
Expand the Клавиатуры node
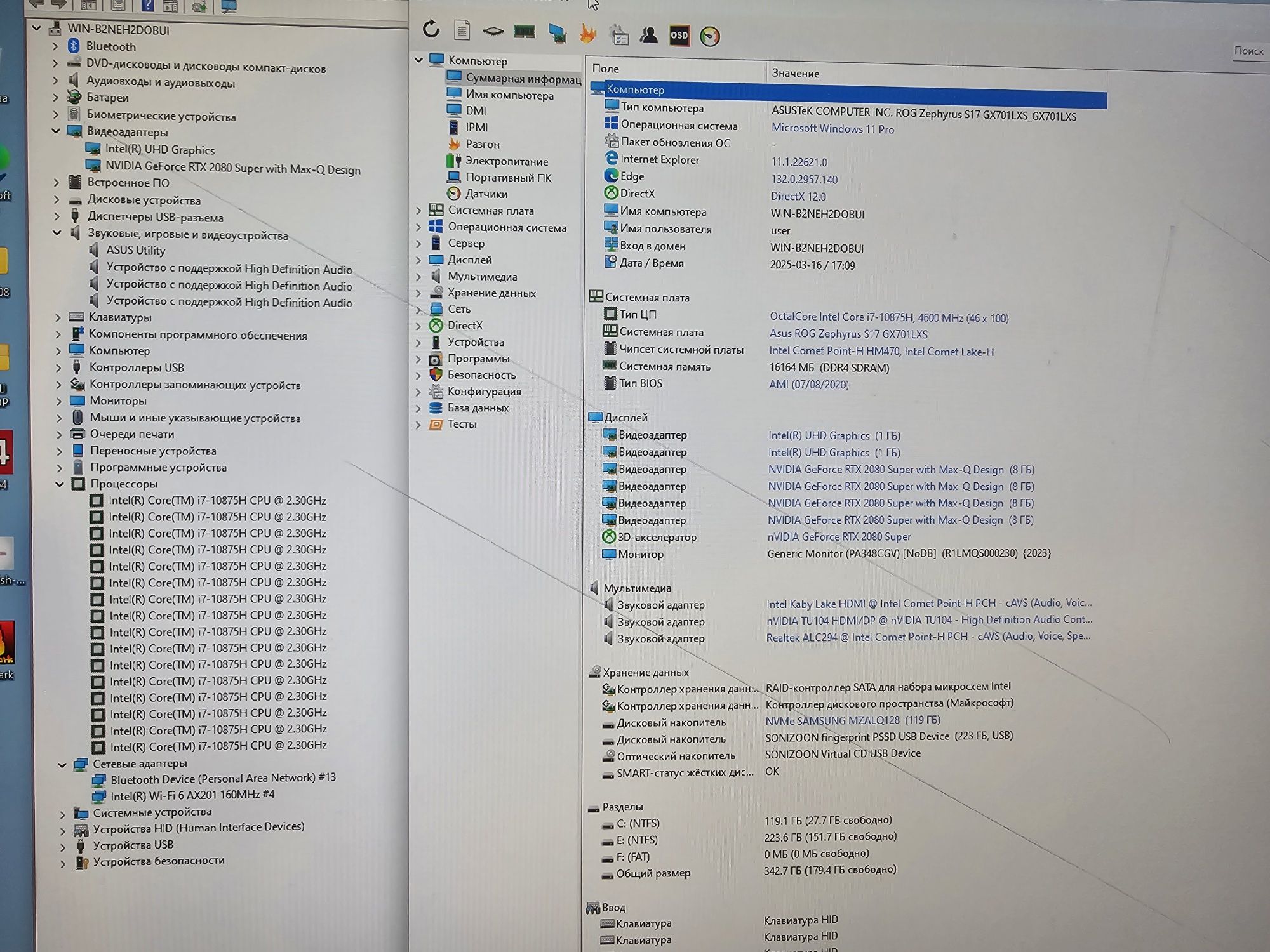58,317
